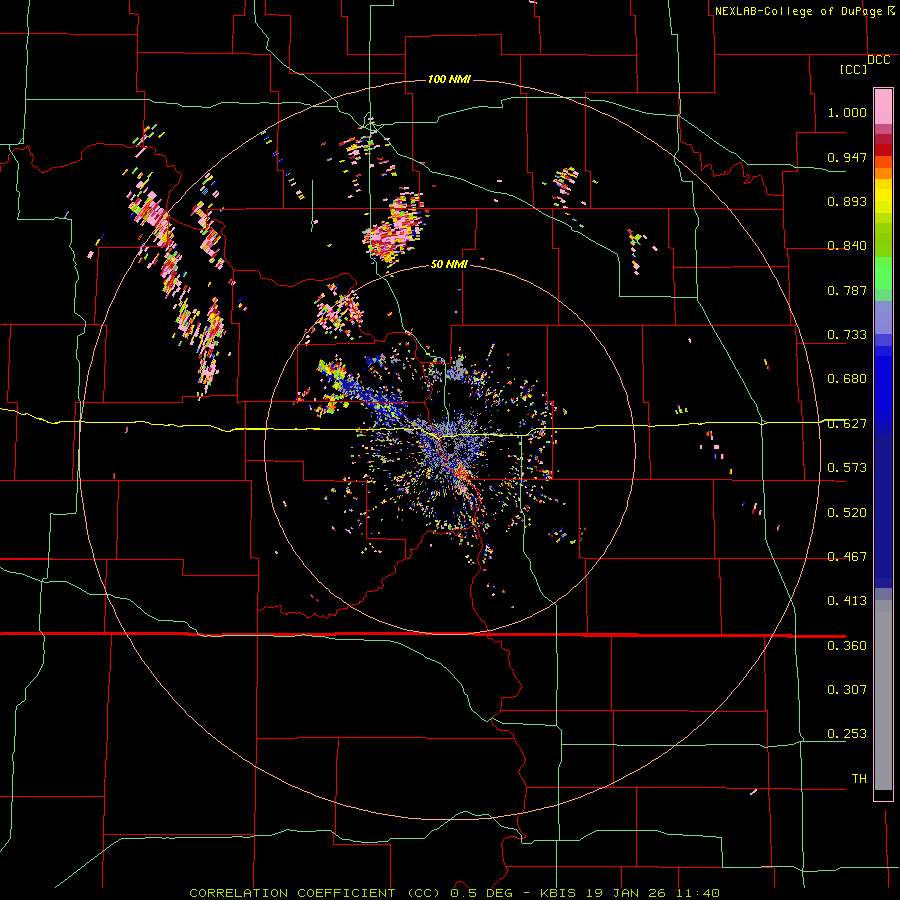
Task: Click the 0.520 scale value
Action: pyautogui.click(x=847, y=513)
